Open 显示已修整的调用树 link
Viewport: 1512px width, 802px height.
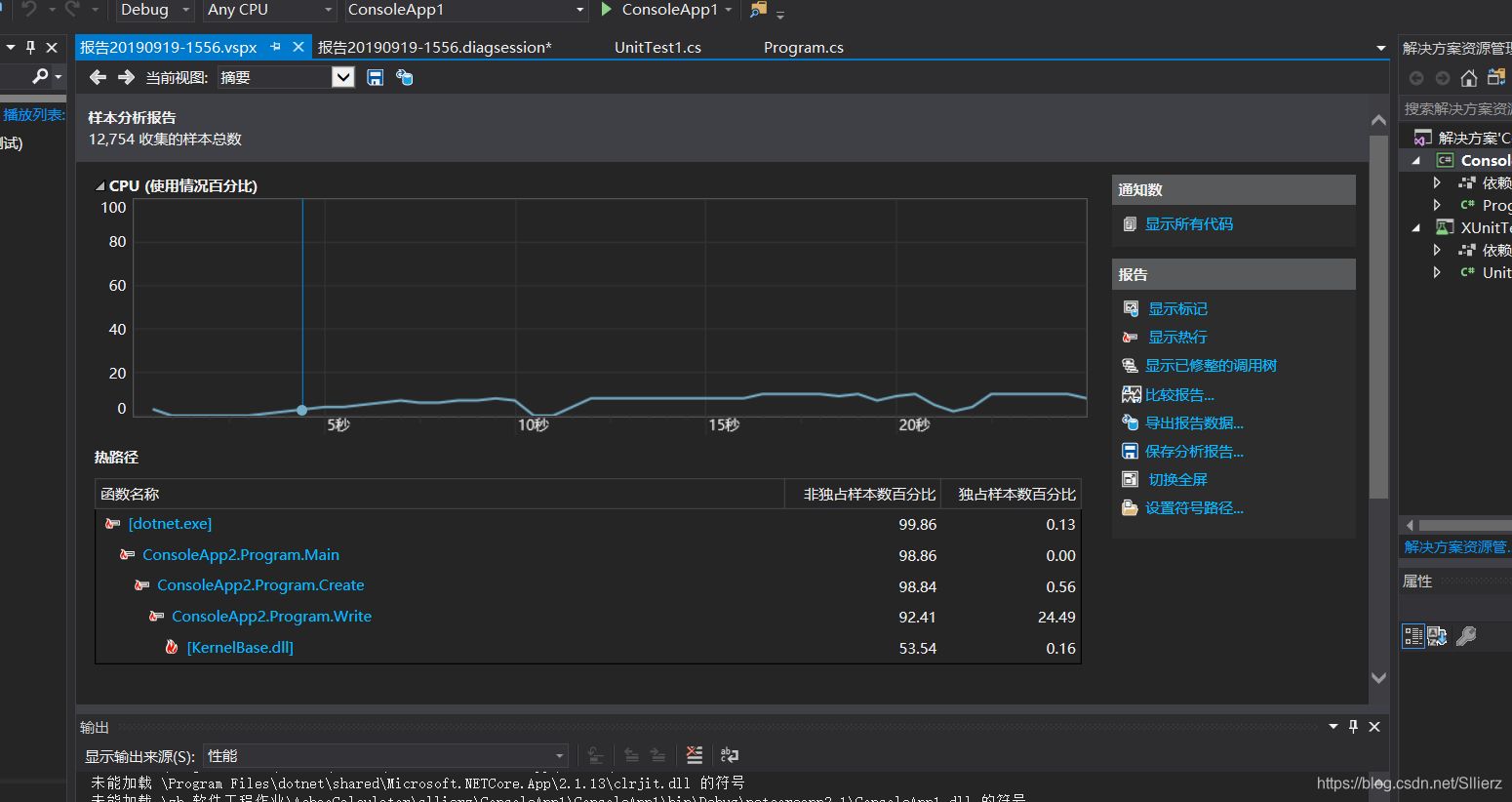1211,365
